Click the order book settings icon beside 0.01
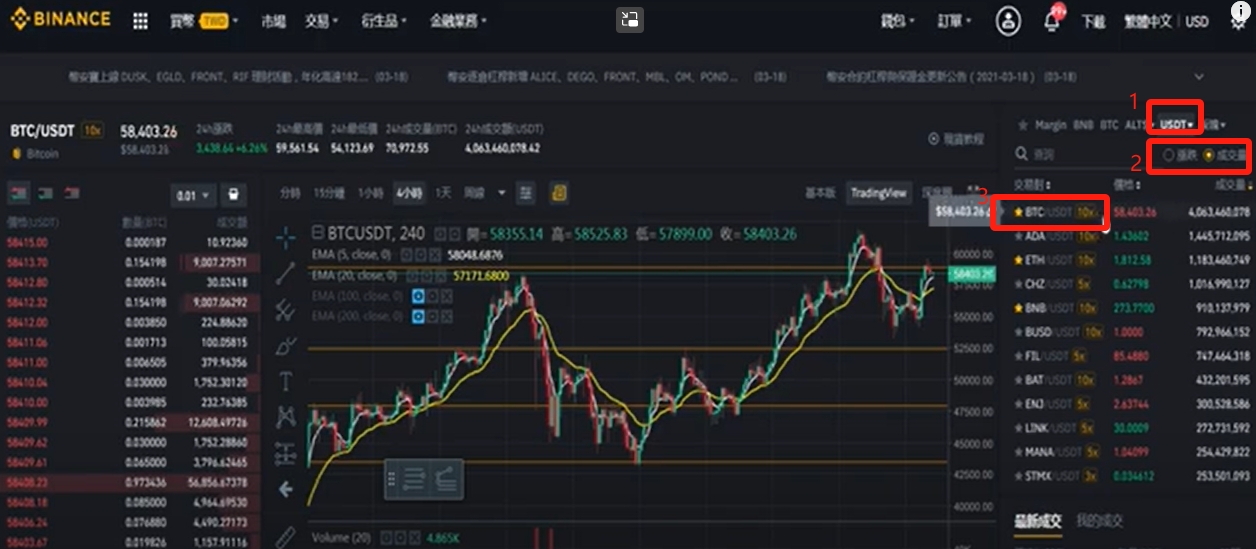 tap(233, 195)
